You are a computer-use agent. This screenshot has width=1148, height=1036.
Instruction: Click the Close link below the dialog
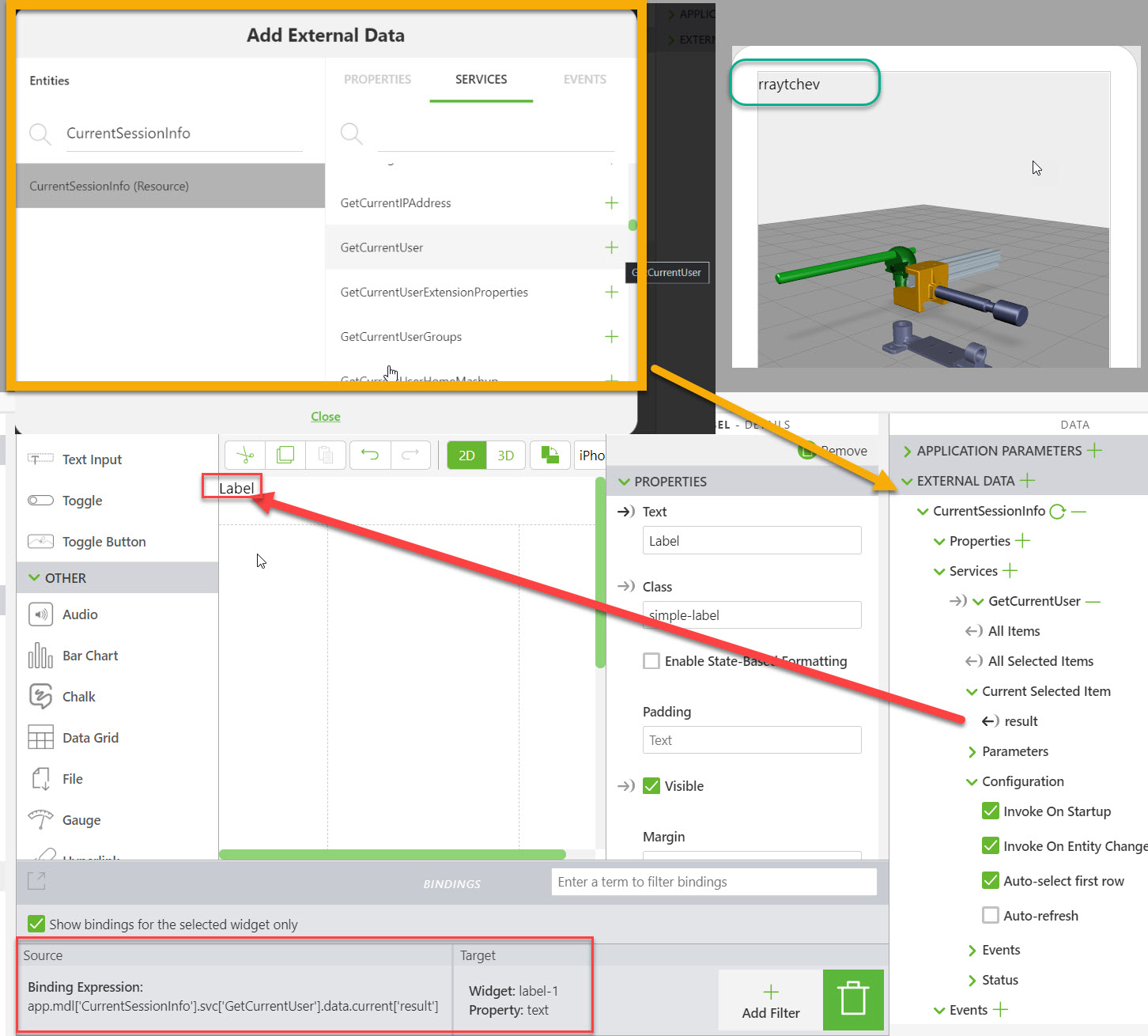coord(326,416)
